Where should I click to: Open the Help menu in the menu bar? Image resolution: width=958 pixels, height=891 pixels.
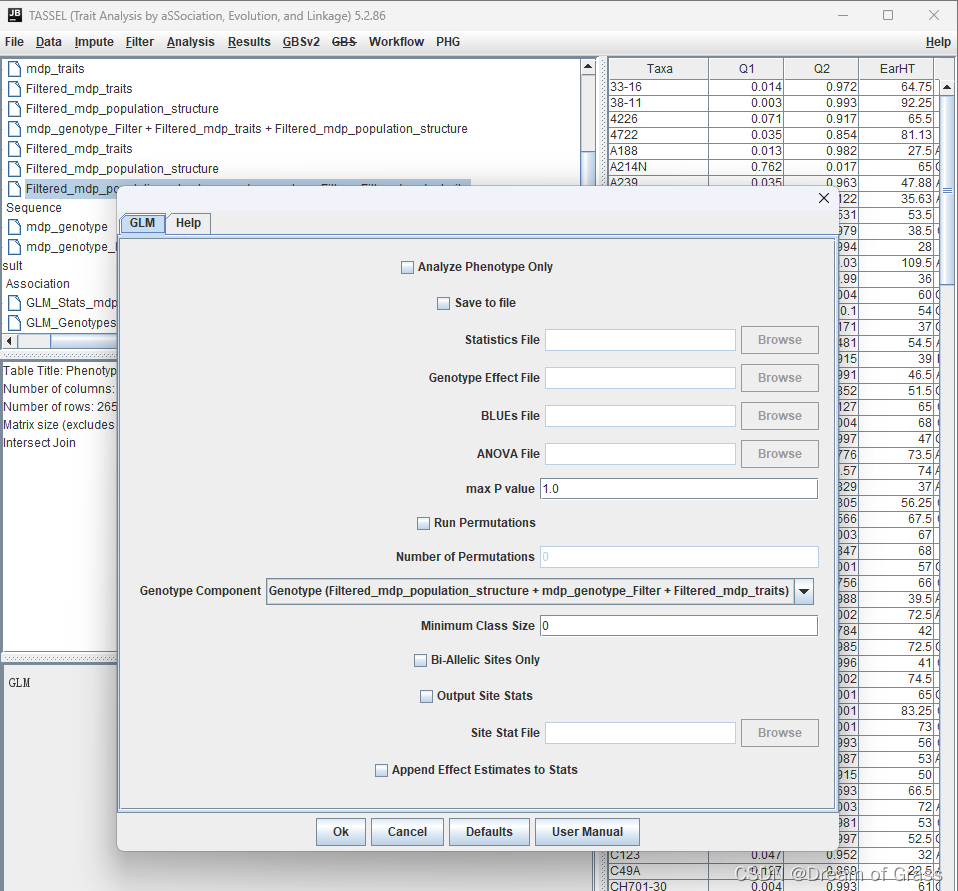(x=938, y=42)
